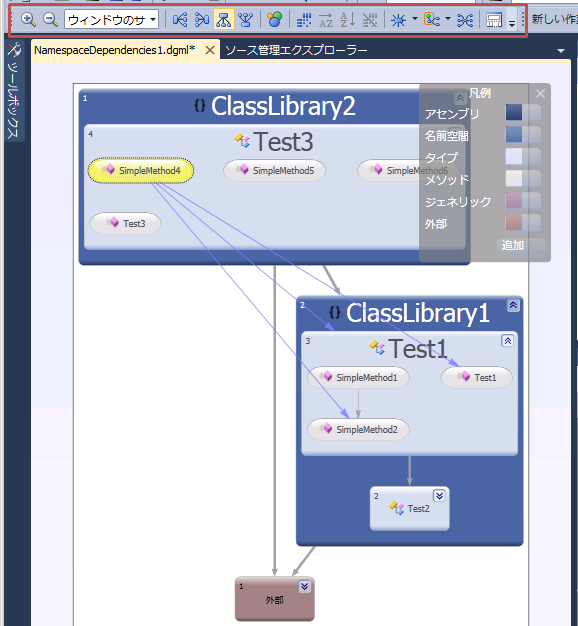Click the zoom out magnifier icon
Image resolution: width=578 pixels, height=626 pixels.
[50, 19]
